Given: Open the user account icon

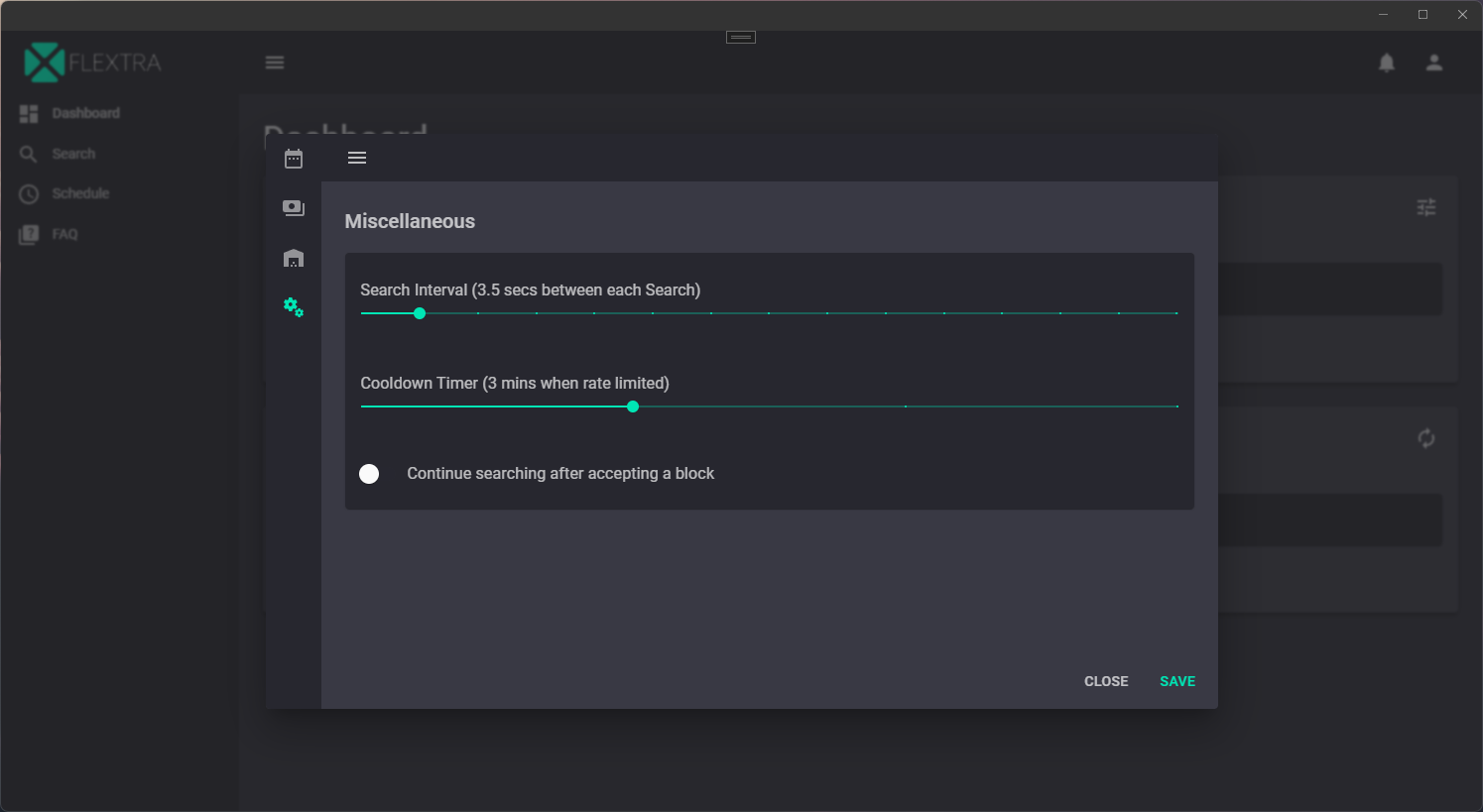Looking at the screenshot, I should (x=1434, y=62).
